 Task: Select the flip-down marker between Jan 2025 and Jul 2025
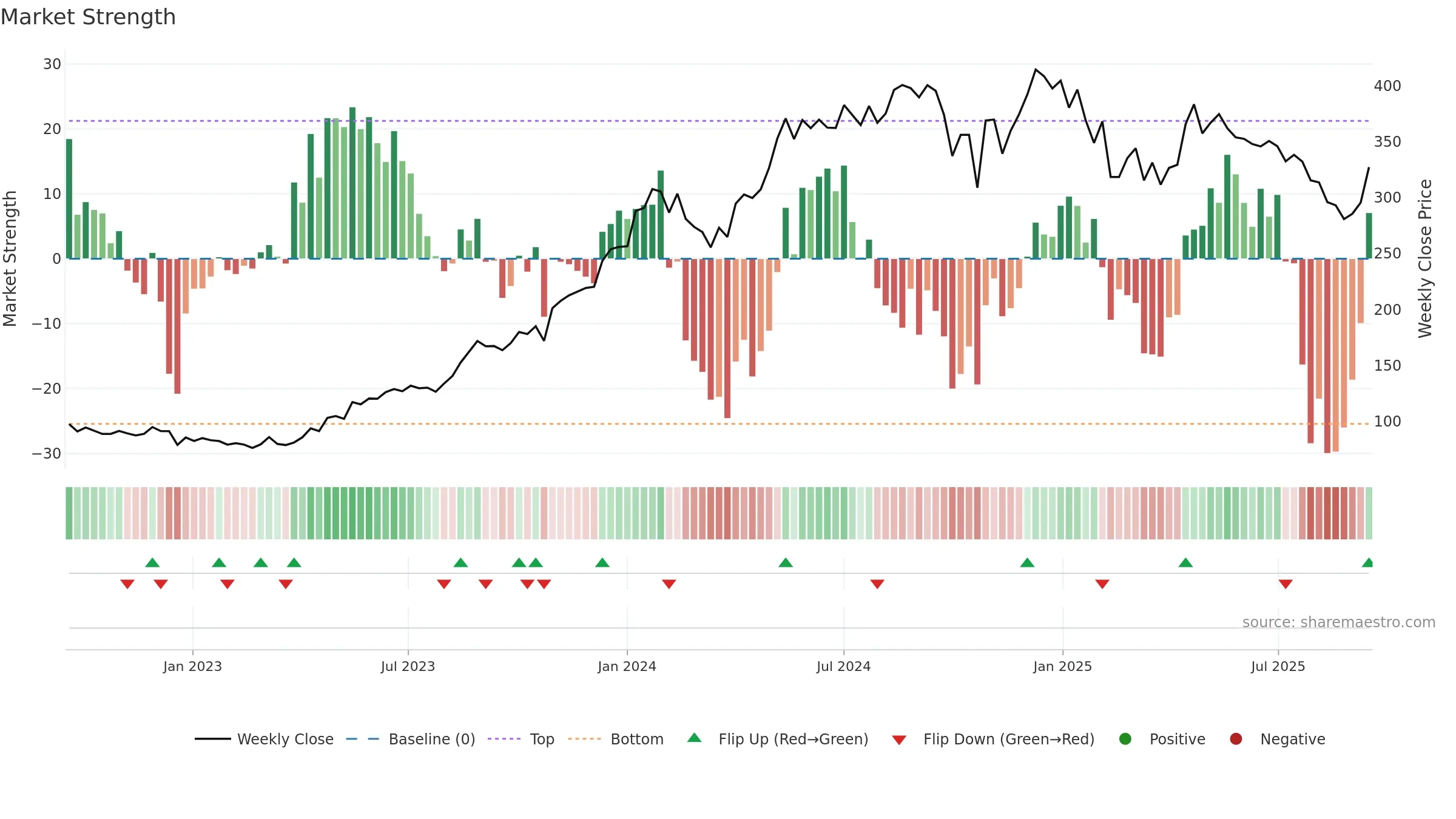(1102, 584)
